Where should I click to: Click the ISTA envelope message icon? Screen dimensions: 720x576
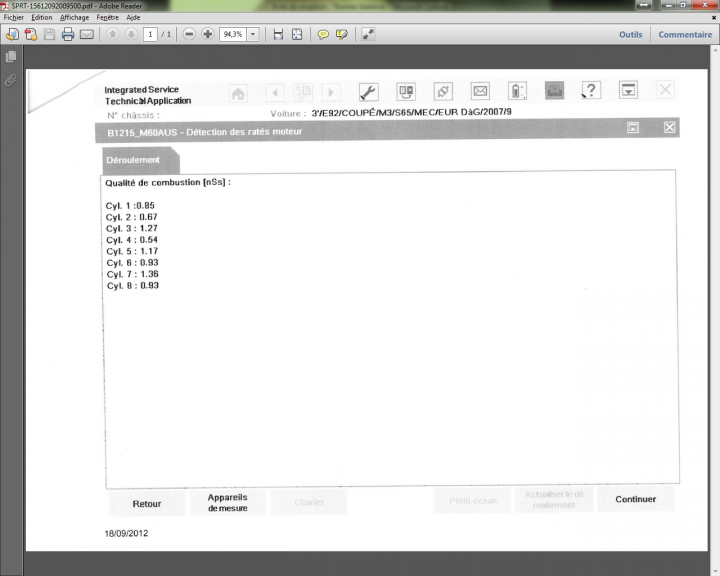480,91
